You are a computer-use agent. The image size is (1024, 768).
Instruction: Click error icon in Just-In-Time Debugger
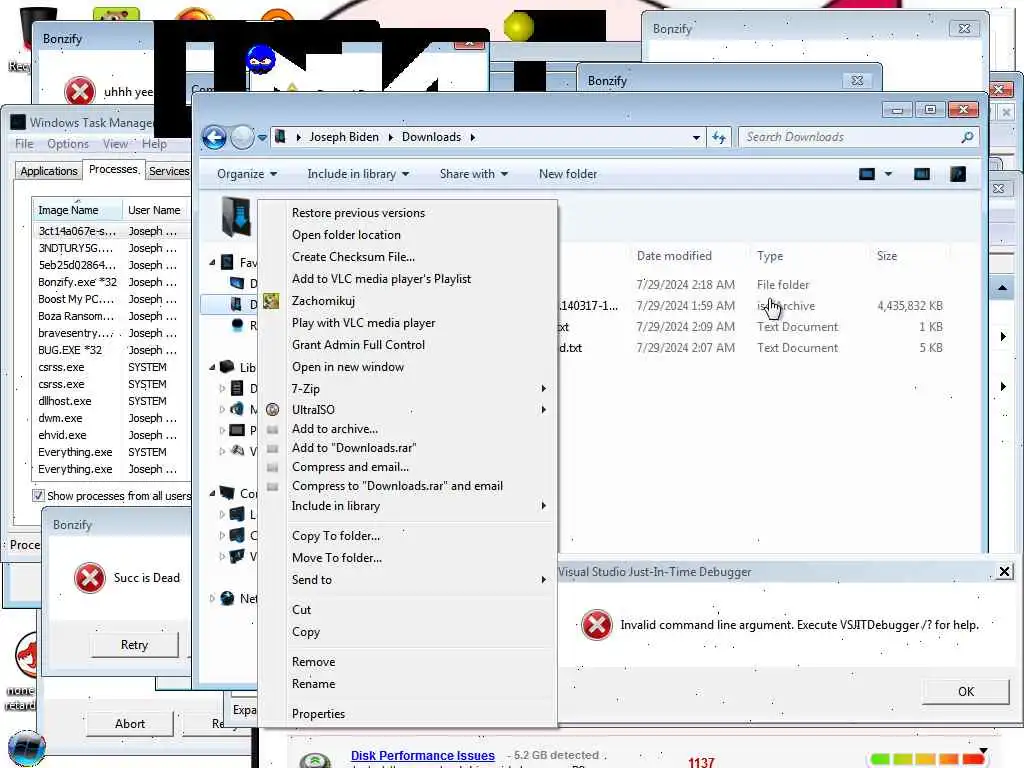point(596,625)
